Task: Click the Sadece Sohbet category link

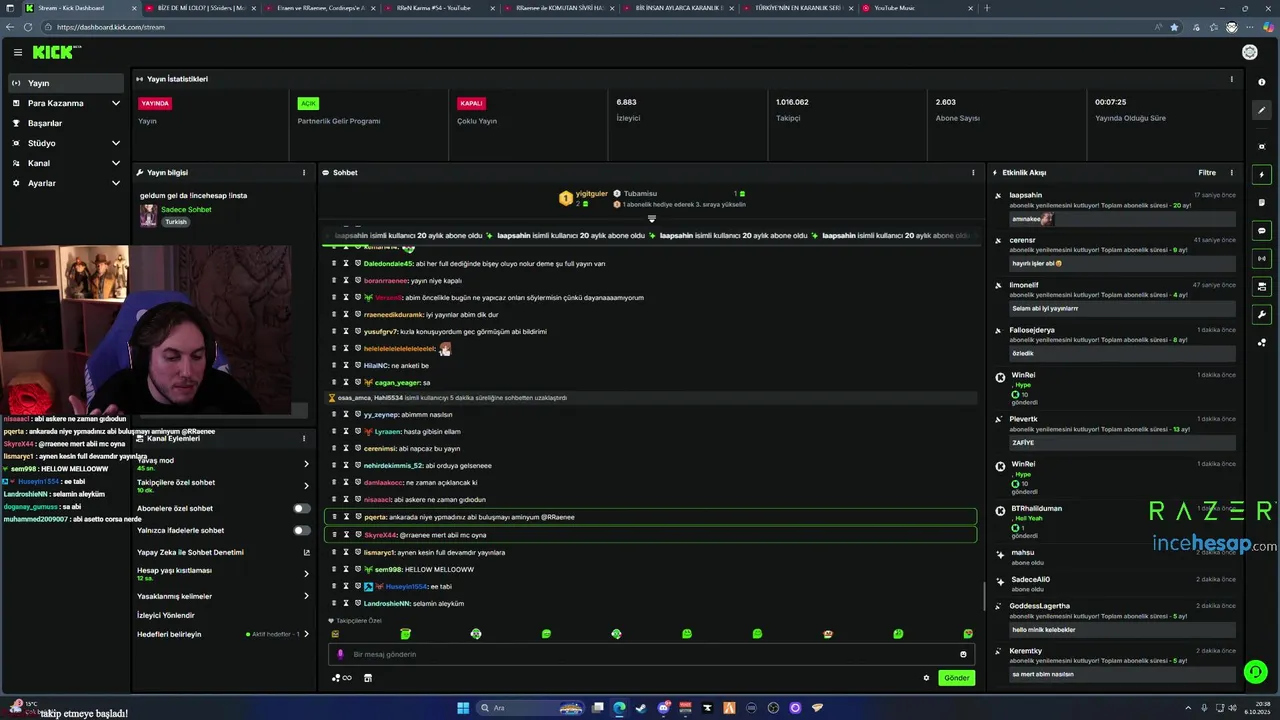Action: pos(186,210)
